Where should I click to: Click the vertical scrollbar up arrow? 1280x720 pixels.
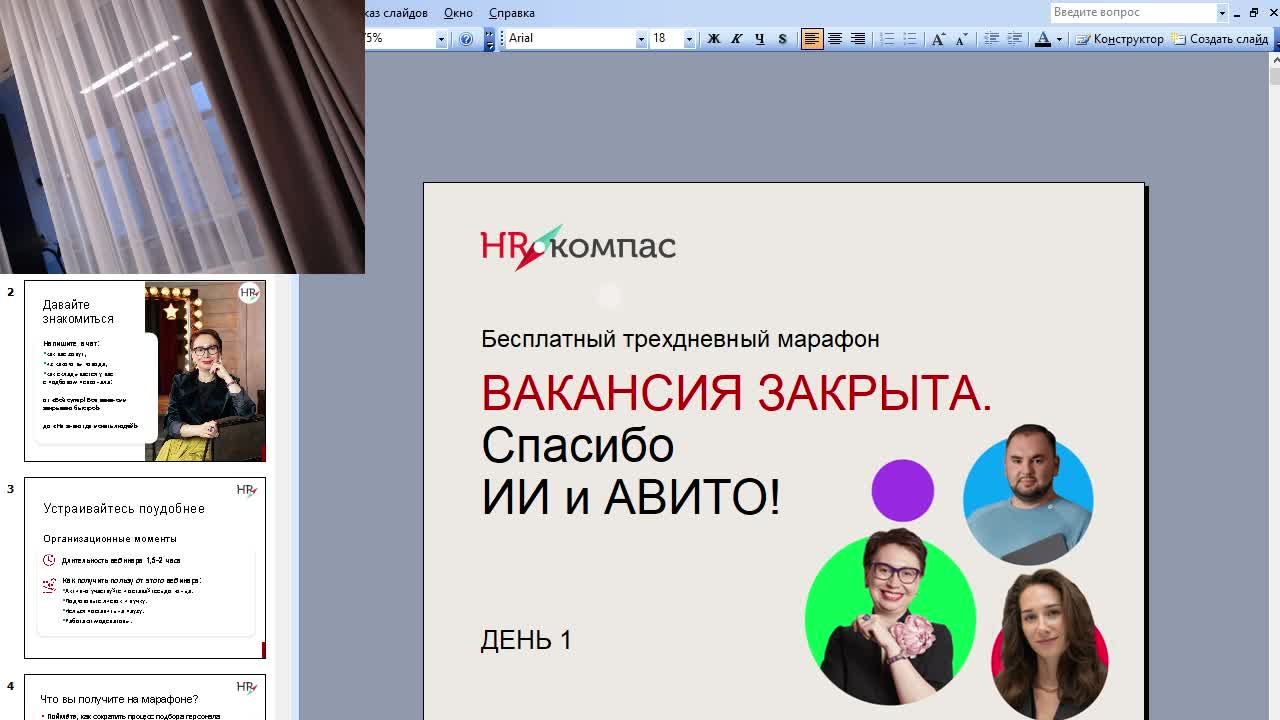(x=1274, y=60)
